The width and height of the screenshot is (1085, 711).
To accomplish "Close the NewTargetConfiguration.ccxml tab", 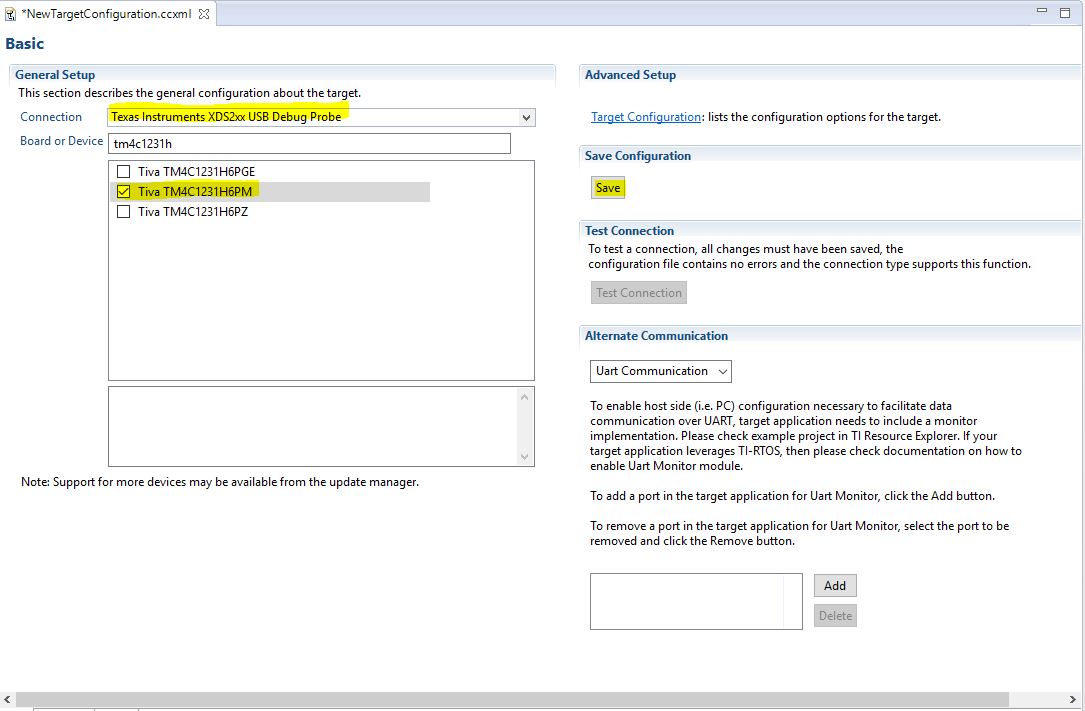I will pos(204,14).
